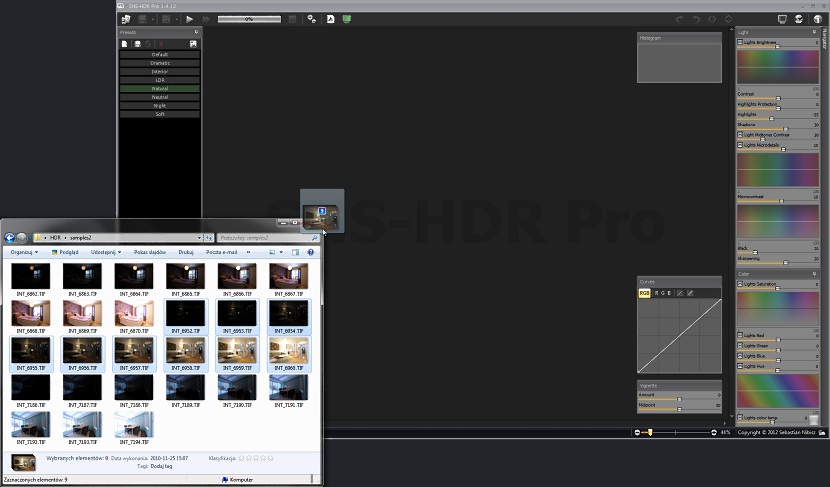Screen dimensions: 830x487
Task: Click the Redo arrow icon at top right
Action: coord(696,20)
